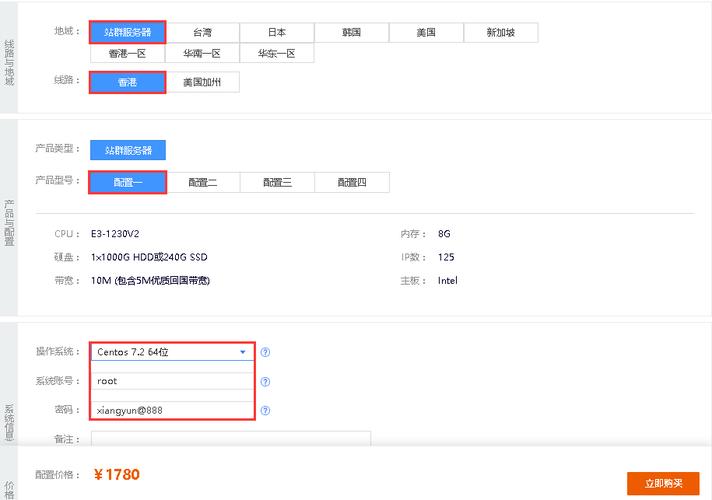Choose 华南一区 region

202,53
